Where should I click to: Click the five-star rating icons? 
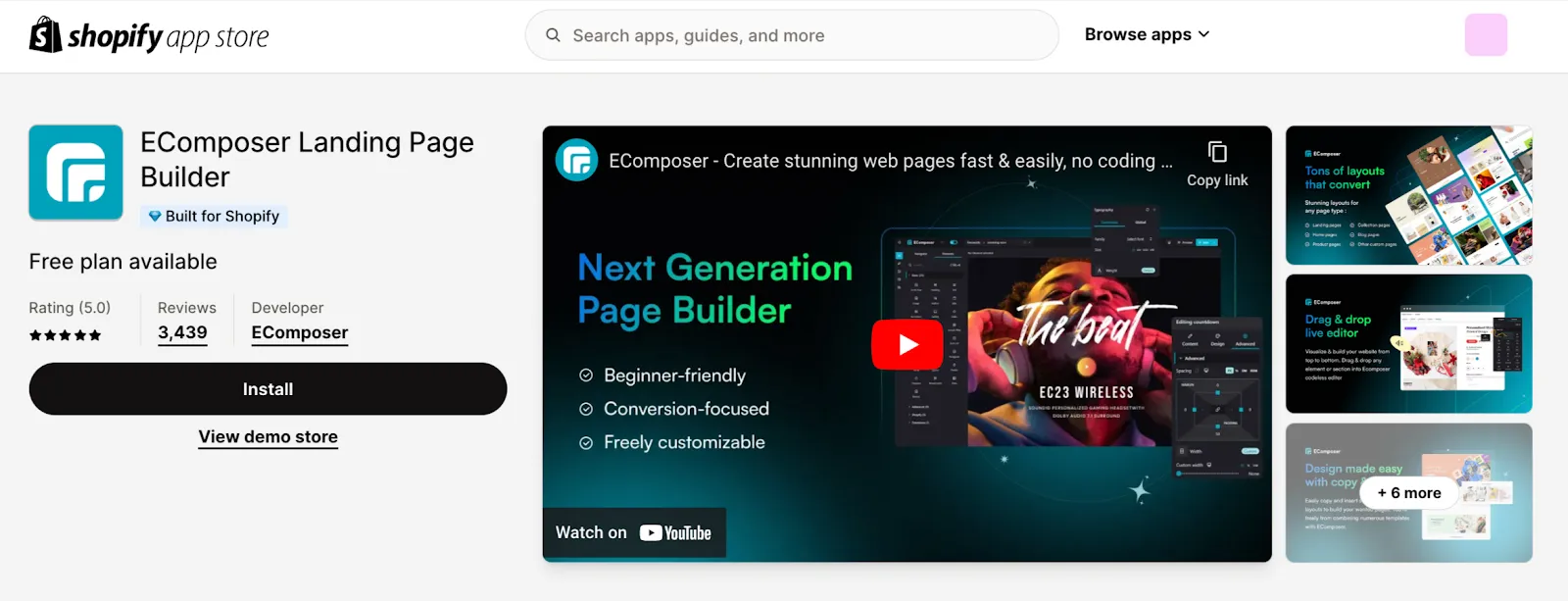click(65, 335)
